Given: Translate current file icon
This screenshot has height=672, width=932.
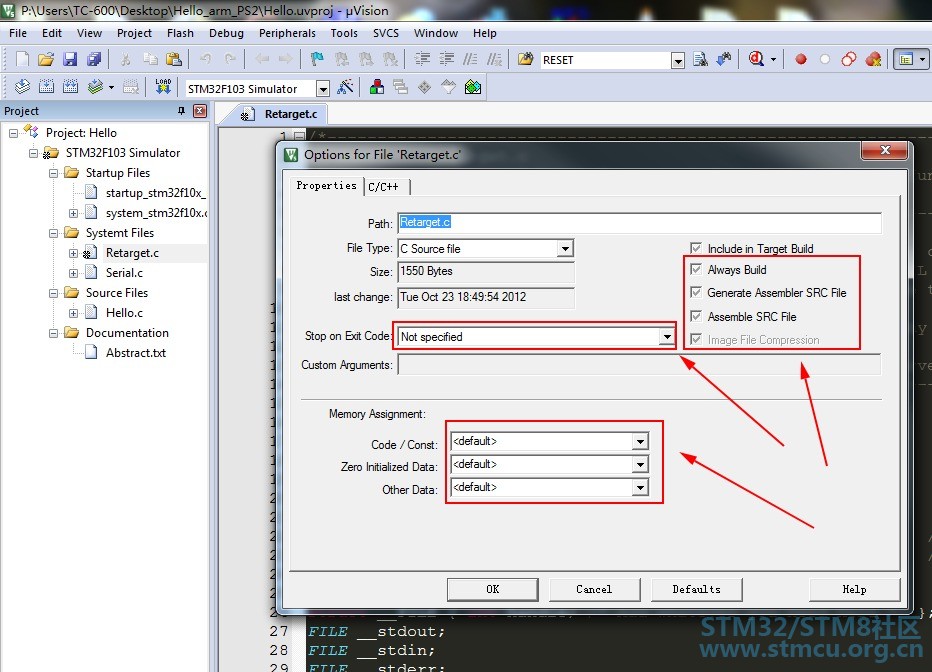Looking at the screenshot, I should pos(23,87).
